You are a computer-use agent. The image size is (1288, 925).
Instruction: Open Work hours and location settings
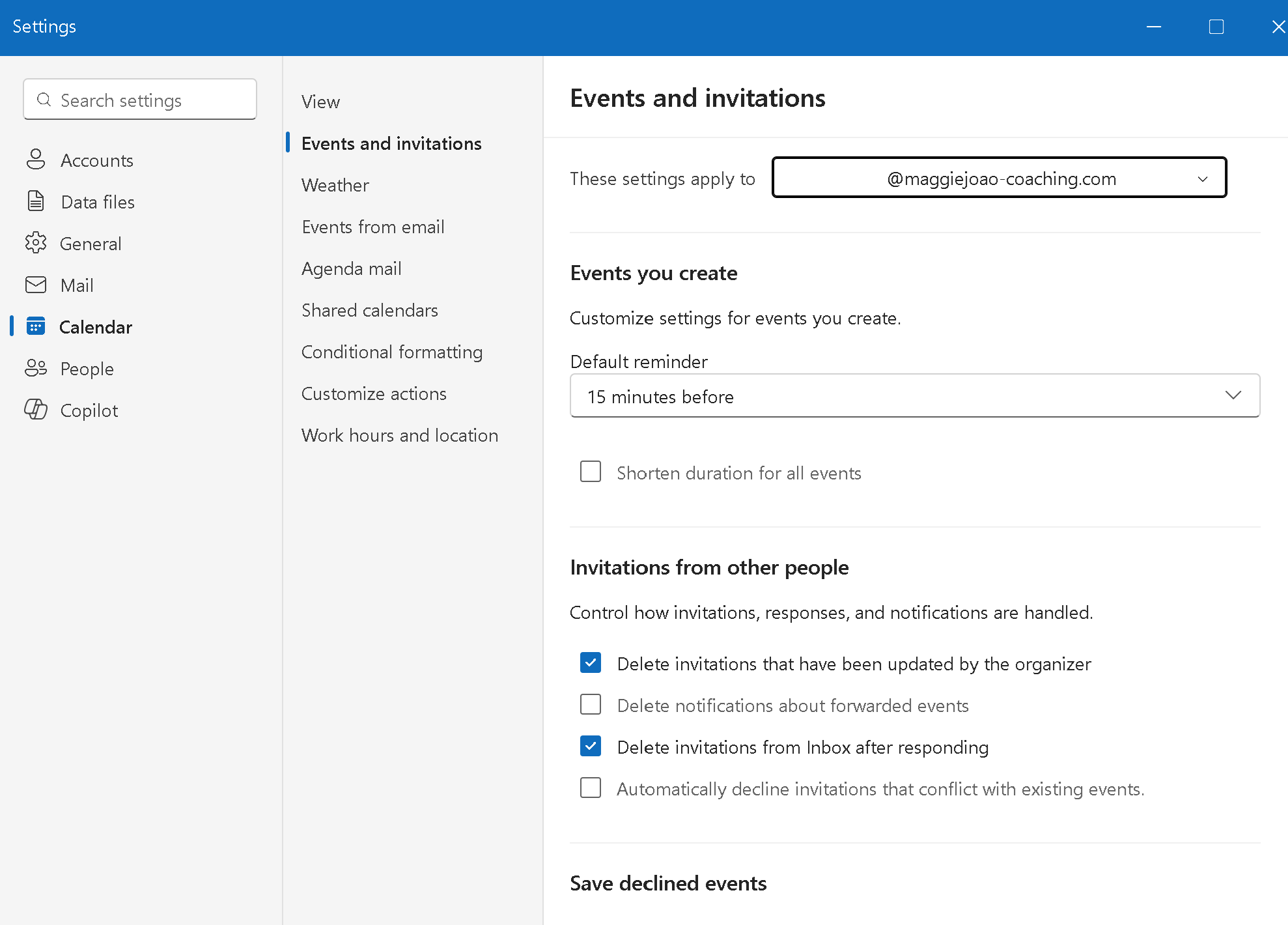[400, 435]
